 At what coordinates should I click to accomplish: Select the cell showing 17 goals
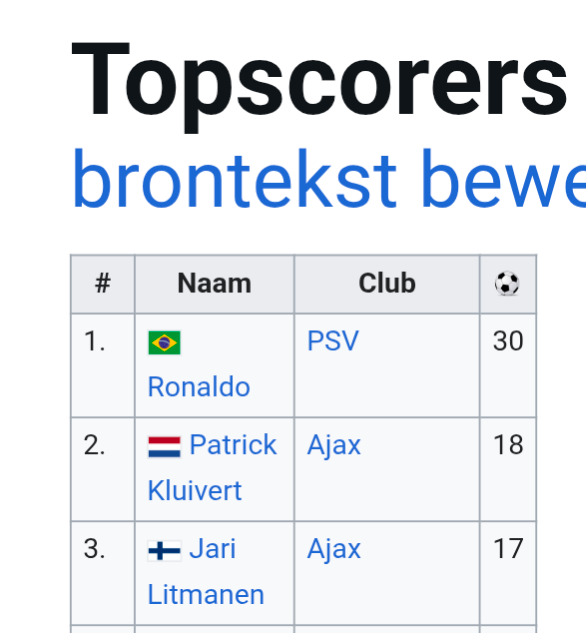tap(508, 573)
